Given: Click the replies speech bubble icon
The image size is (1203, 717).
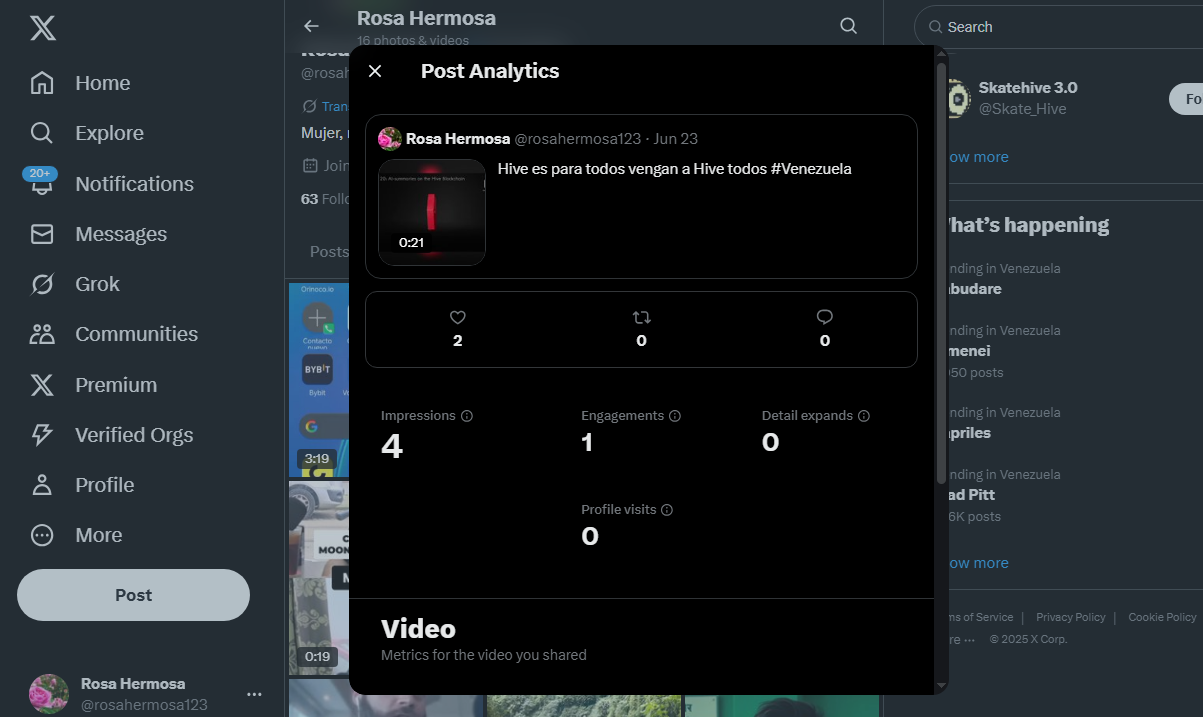Looking at the screenshot, I should point(825,317).
